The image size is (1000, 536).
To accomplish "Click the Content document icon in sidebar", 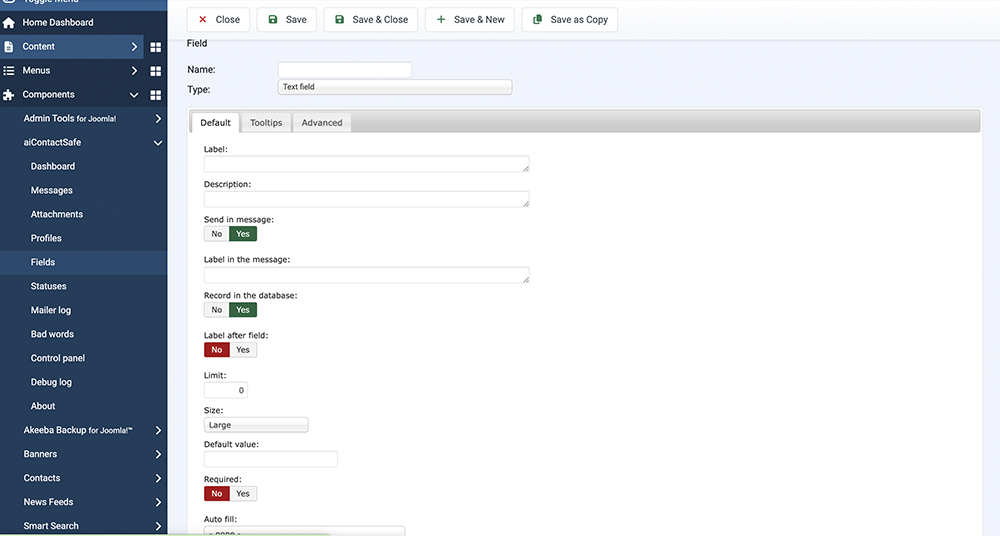I will 8,47.
